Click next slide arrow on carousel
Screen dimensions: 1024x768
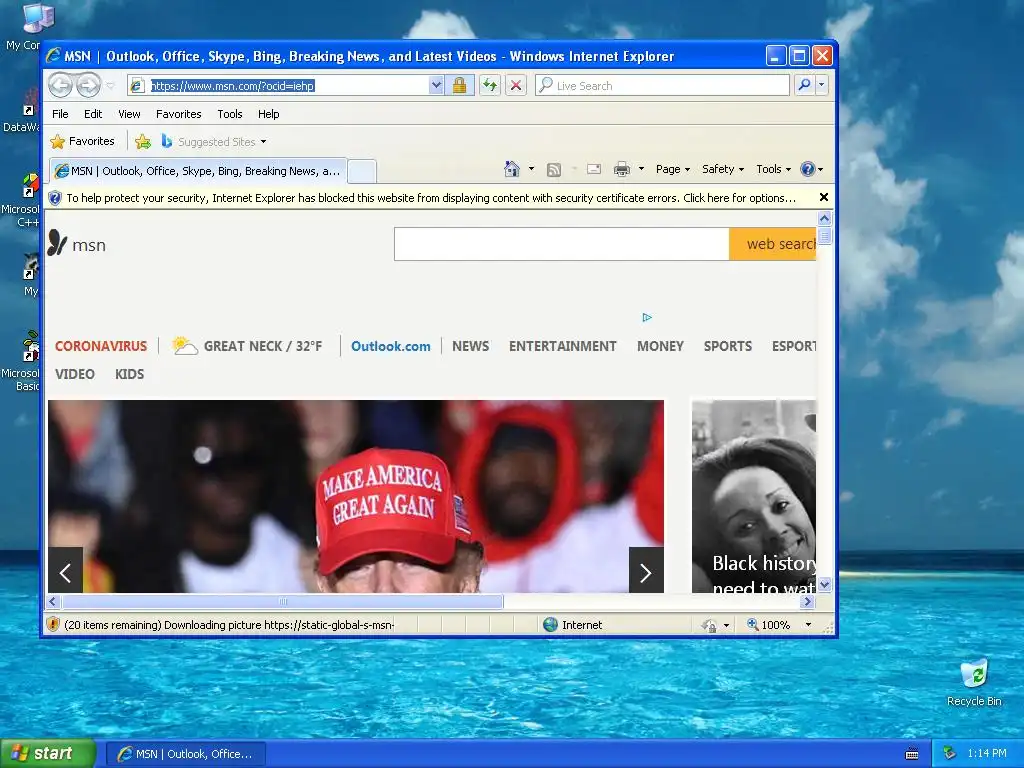(x=646, y=571)
